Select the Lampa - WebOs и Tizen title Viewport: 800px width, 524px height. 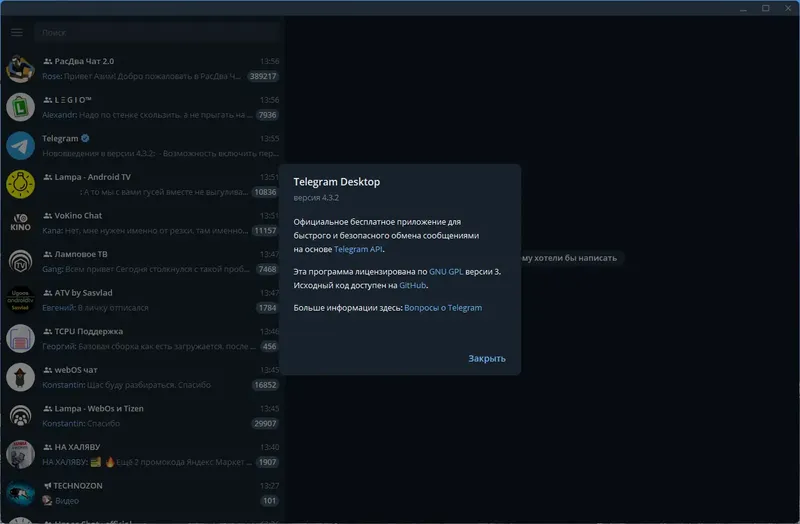[99, 408]
